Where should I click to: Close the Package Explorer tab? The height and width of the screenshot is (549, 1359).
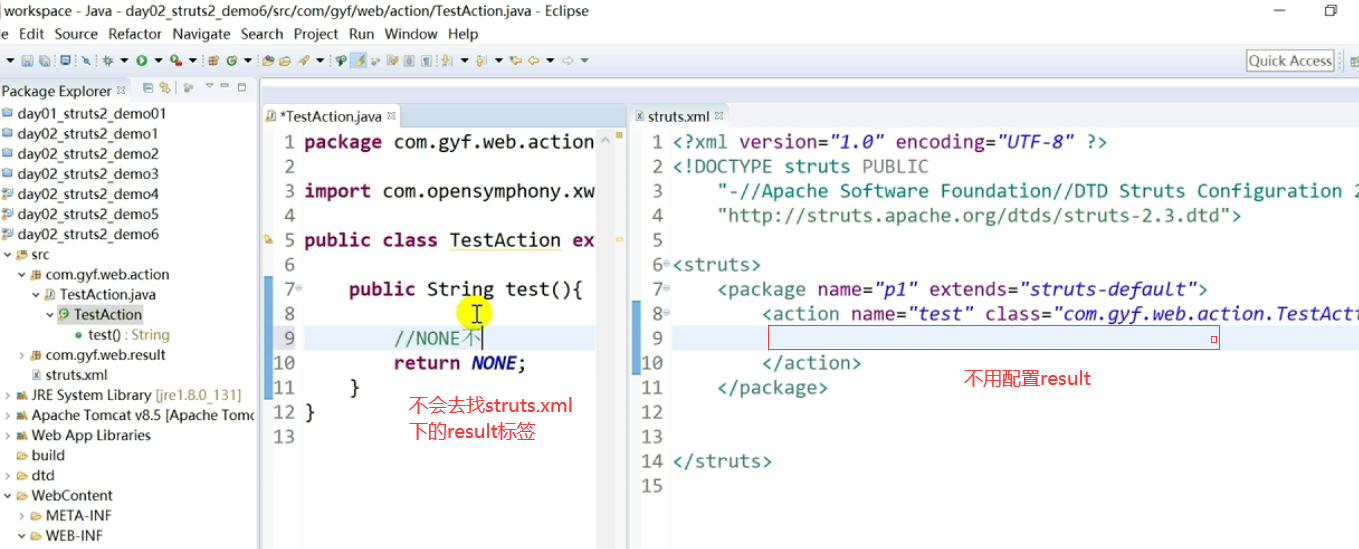click(x=121, y=91)
